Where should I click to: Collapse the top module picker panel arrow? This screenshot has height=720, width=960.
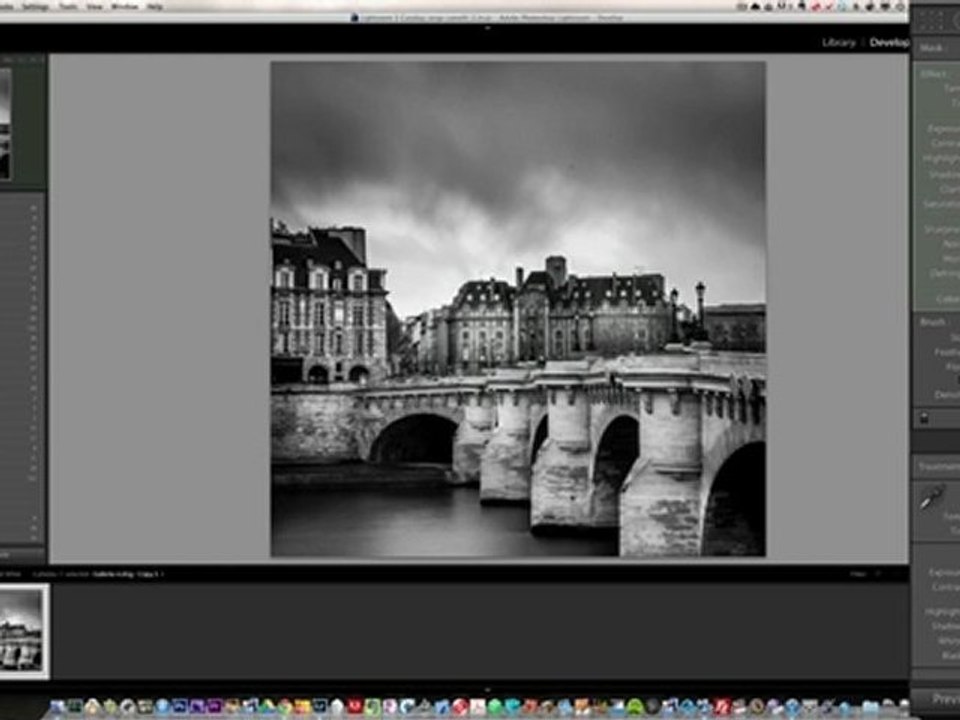(487, 28)
